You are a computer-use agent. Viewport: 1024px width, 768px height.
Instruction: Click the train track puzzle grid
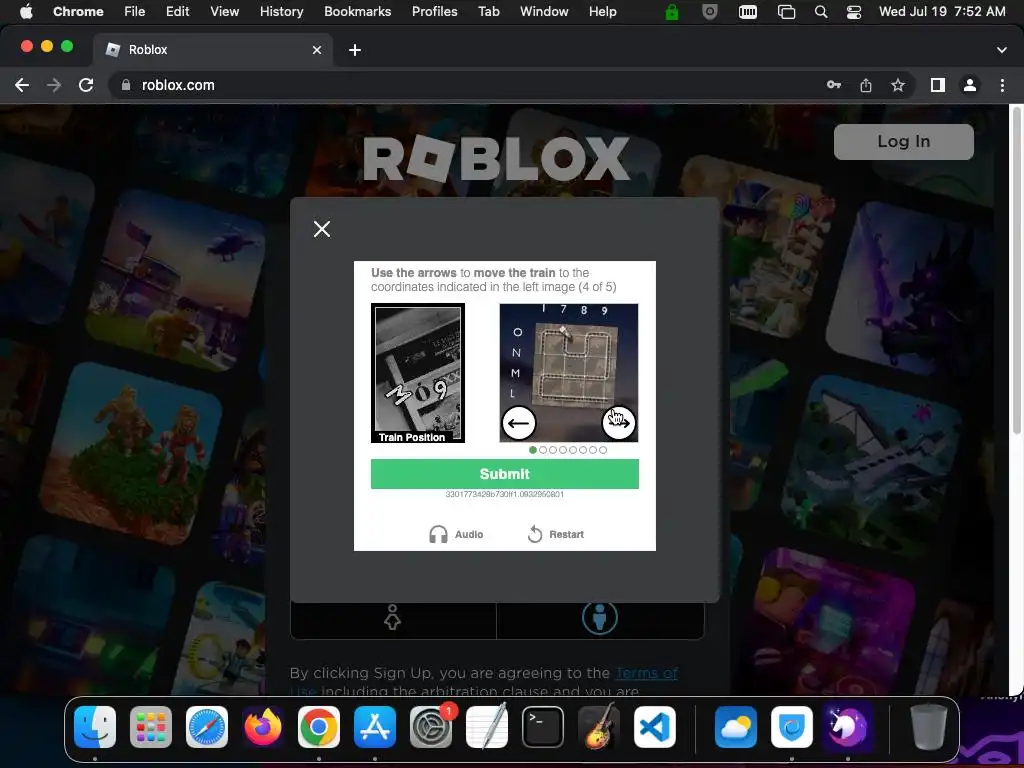click(575, 366)
